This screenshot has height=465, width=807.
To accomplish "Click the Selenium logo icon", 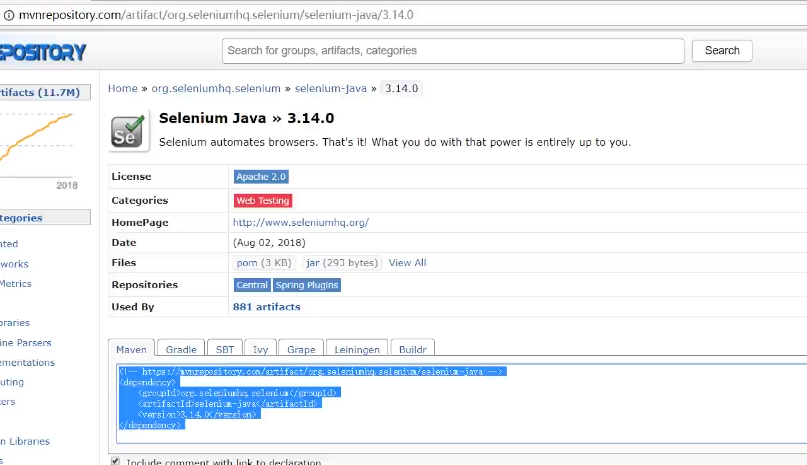I will [x=129, y=131].
